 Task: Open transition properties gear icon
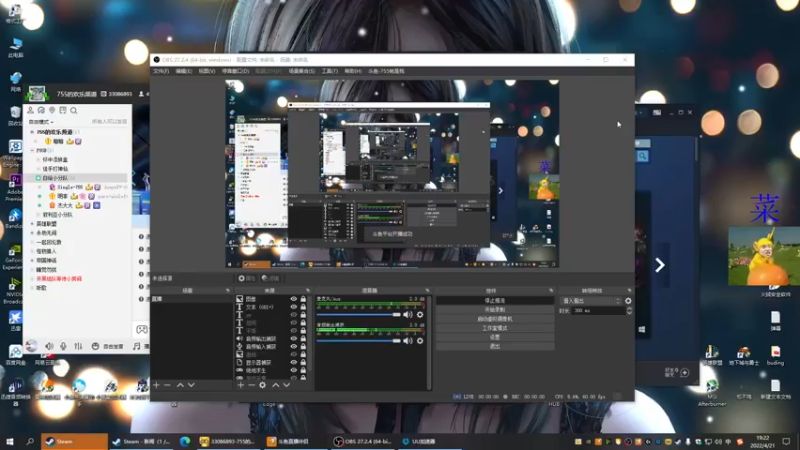(x=628, y=301)
